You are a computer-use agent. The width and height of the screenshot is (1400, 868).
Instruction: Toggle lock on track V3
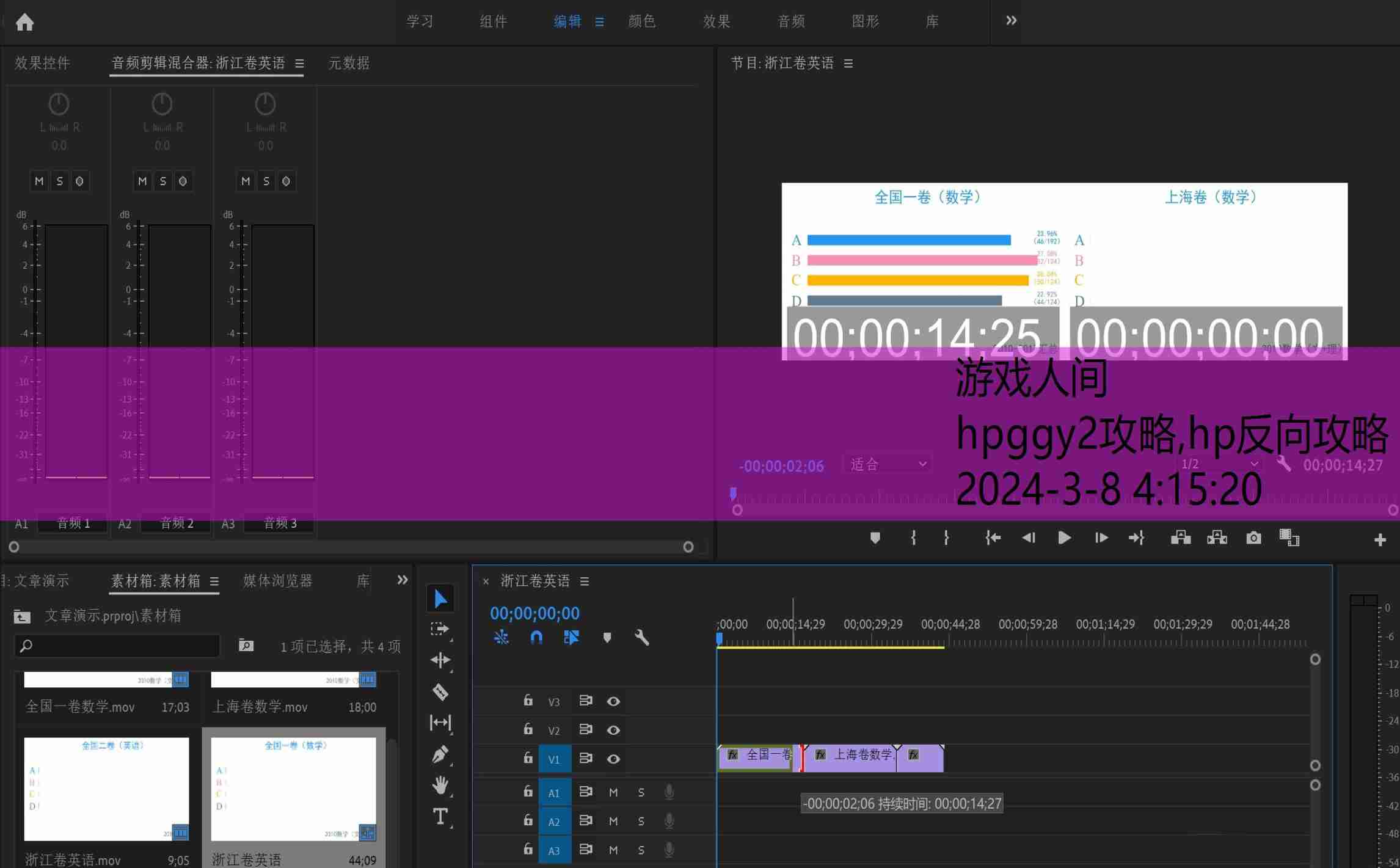(528, 701)
